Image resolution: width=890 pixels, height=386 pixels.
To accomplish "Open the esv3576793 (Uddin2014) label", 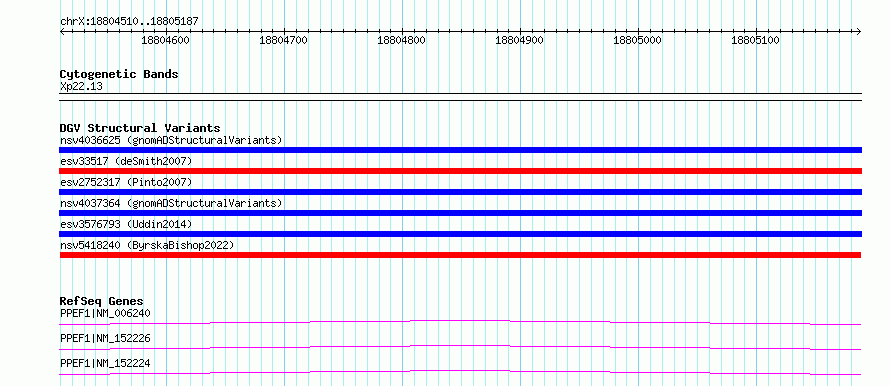I will click(126, 224).
